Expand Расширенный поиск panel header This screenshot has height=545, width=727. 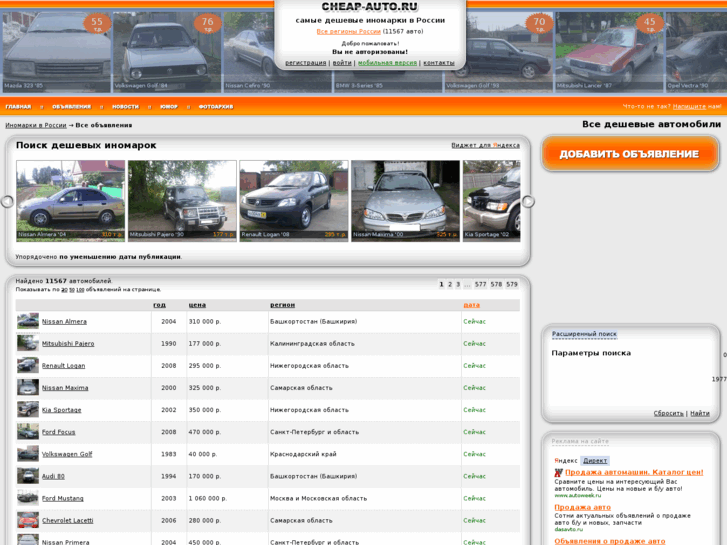(x=584, y=334)
